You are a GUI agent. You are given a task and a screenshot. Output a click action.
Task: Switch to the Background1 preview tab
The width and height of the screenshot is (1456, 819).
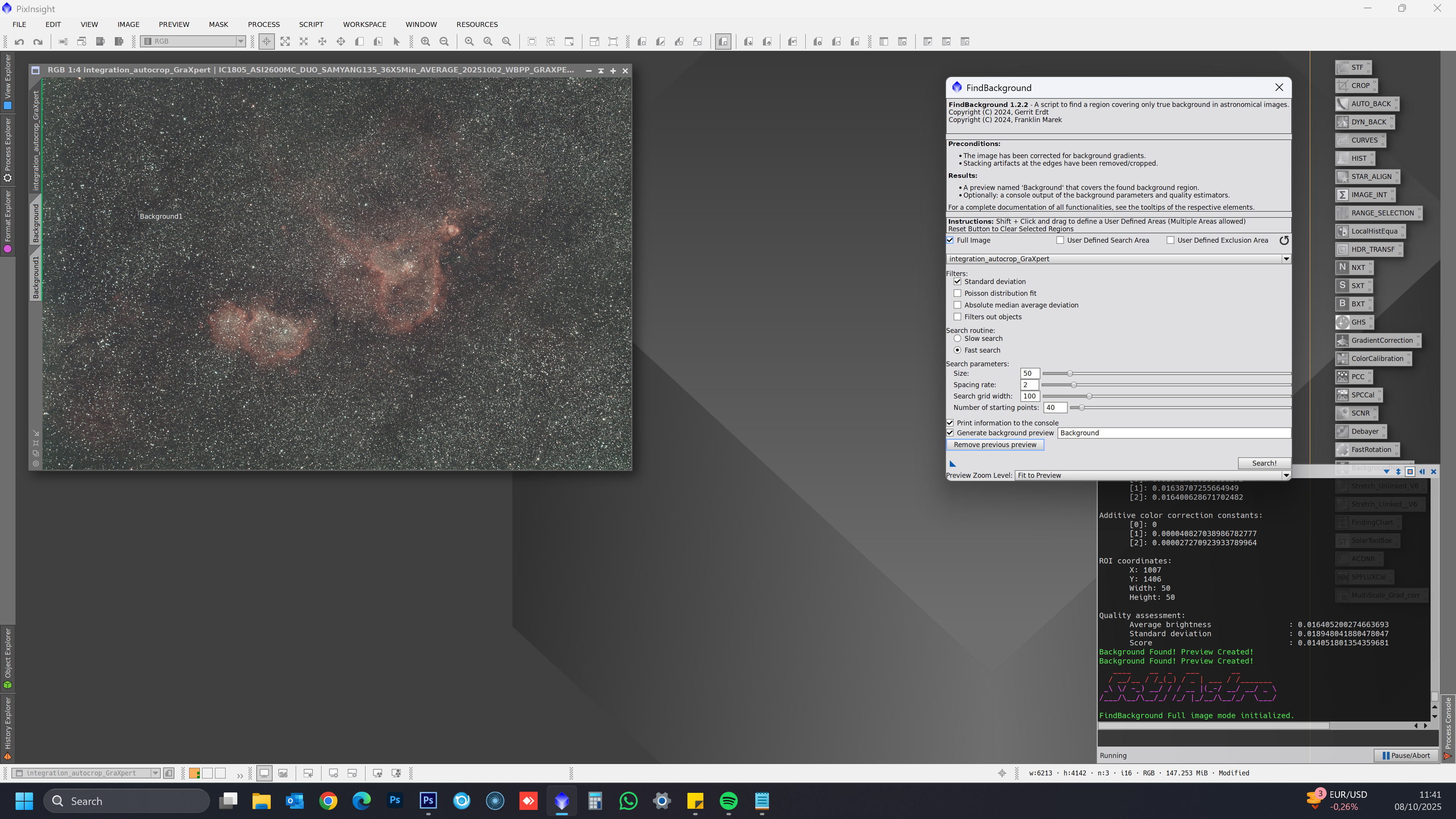[36, 277]
